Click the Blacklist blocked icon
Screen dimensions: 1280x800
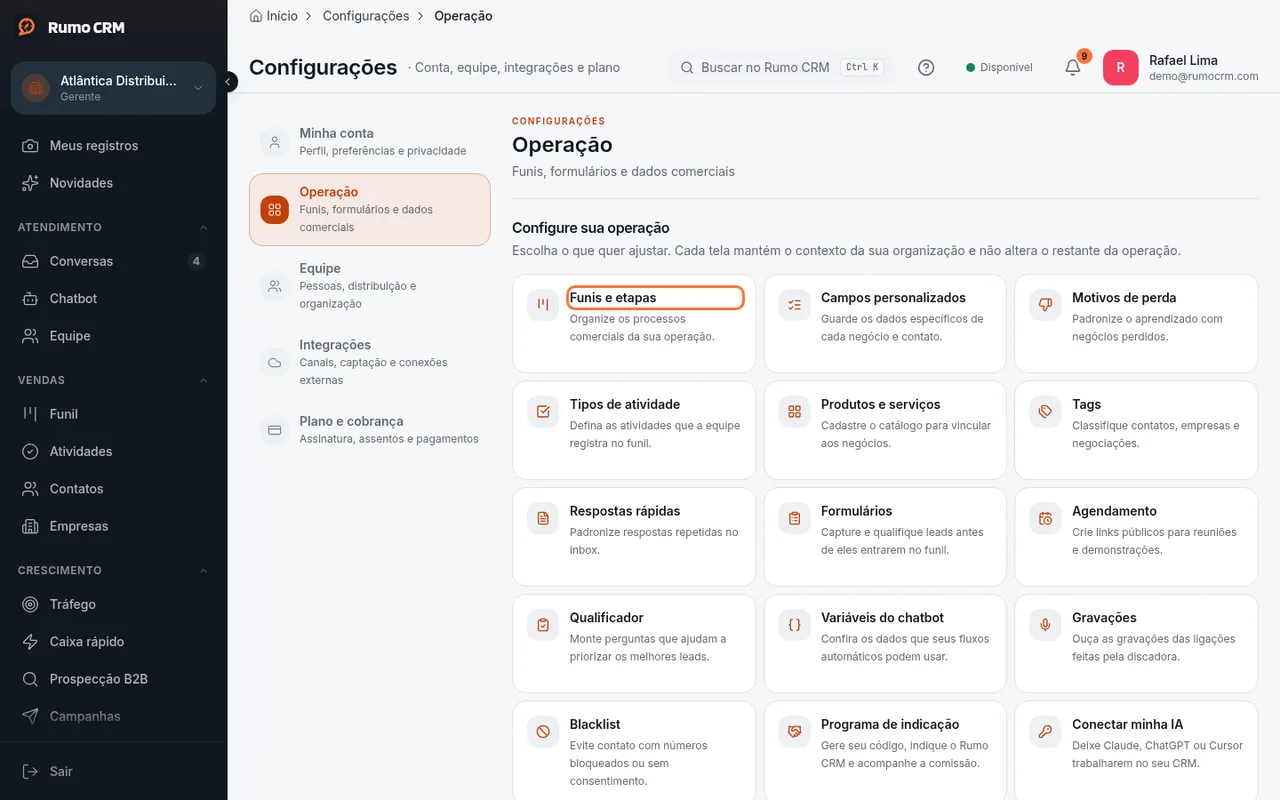coord(543,732)
